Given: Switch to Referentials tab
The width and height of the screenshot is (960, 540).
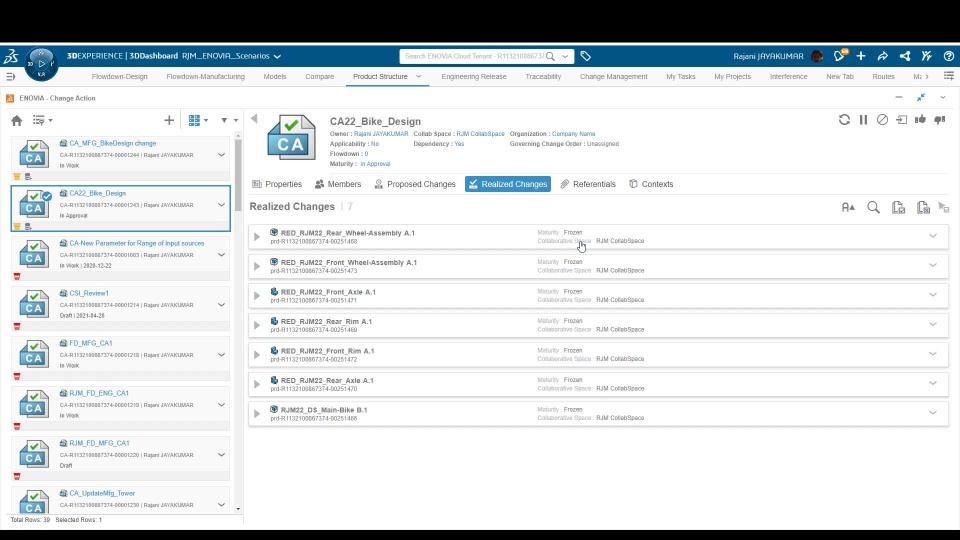Looking at the screenshot, I should [588, 184].
